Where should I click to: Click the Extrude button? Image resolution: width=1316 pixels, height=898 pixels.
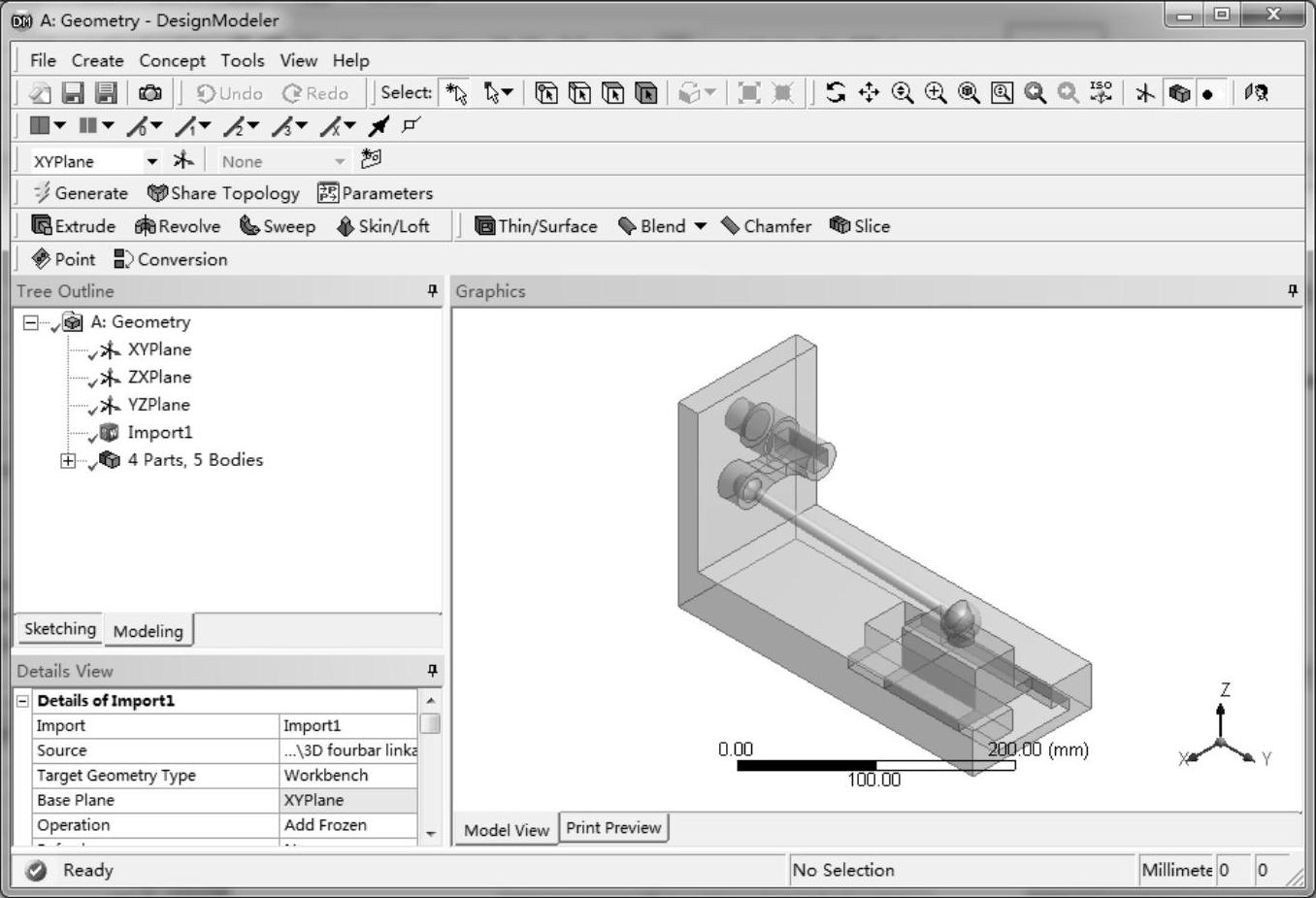74,226
